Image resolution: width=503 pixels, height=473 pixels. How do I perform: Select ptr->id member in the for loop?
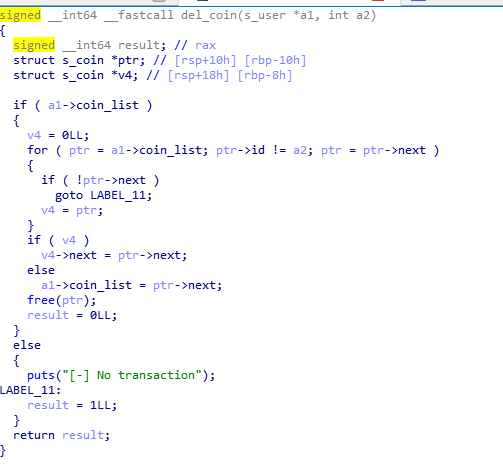point(240,150)
